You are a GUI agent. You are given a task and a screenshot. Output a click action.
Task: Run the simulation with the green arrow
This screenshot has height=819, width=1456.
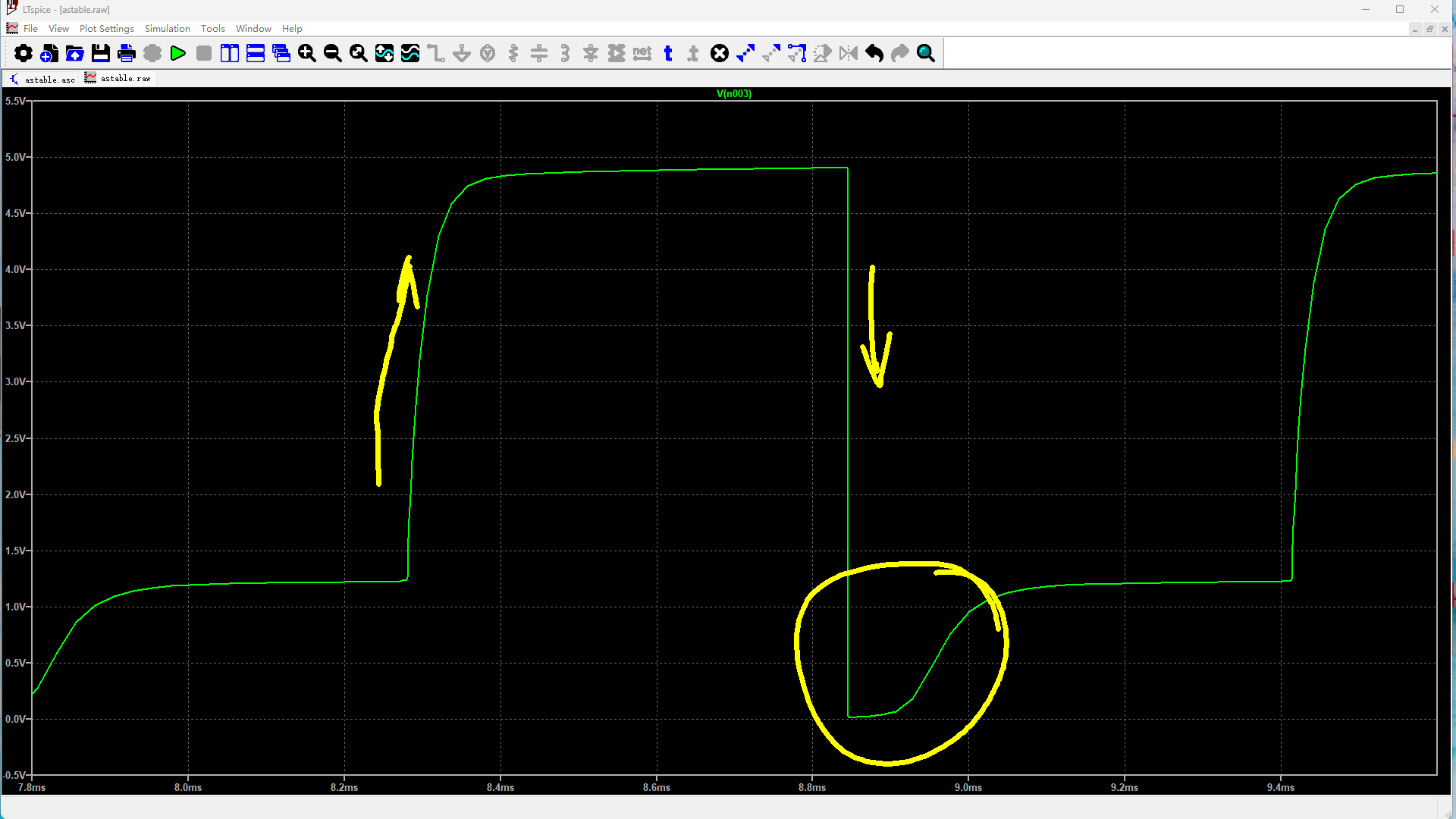tap(178, 53)
